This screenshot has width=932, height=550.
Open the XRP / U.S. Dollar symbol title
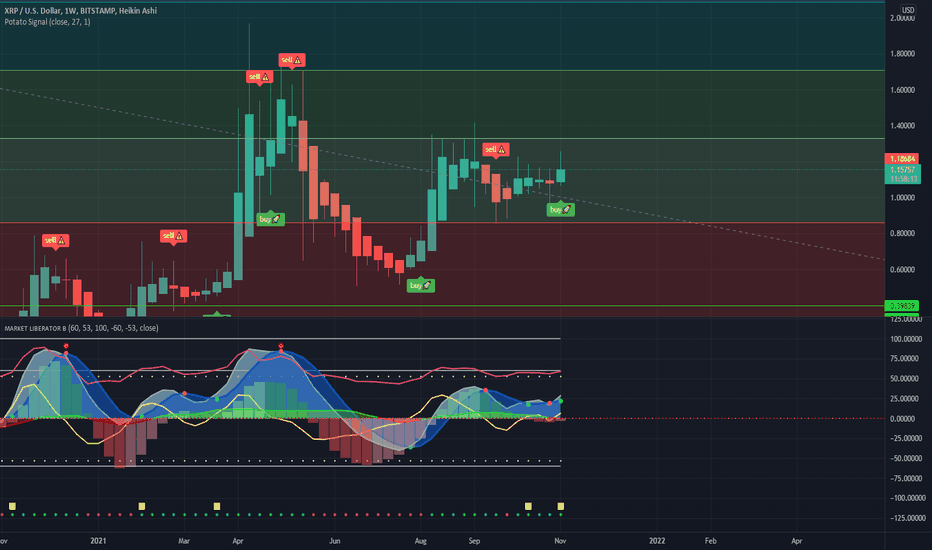tap(80, 11)
